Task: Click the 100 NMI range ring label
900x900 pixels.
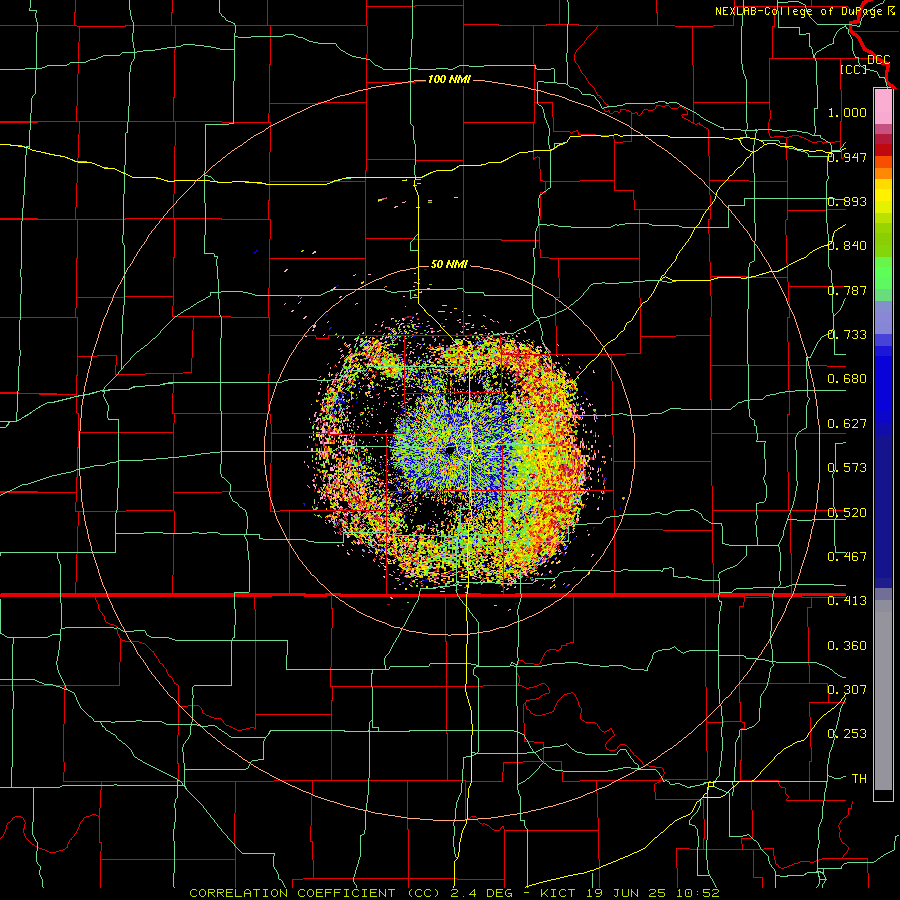Action: 449,79
